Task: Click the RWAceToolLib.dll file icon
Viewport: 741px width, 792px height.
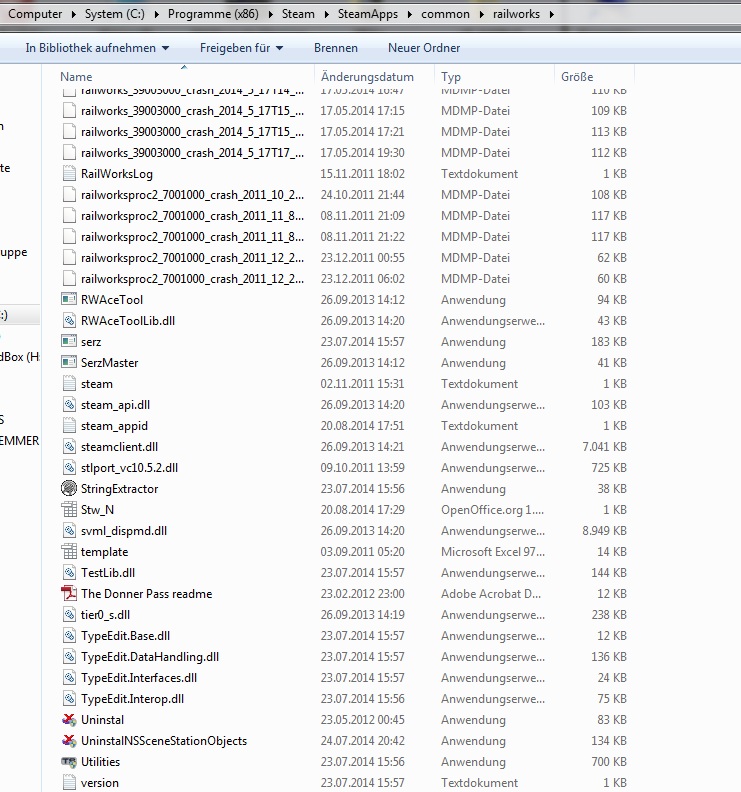Action: (69, 321)
